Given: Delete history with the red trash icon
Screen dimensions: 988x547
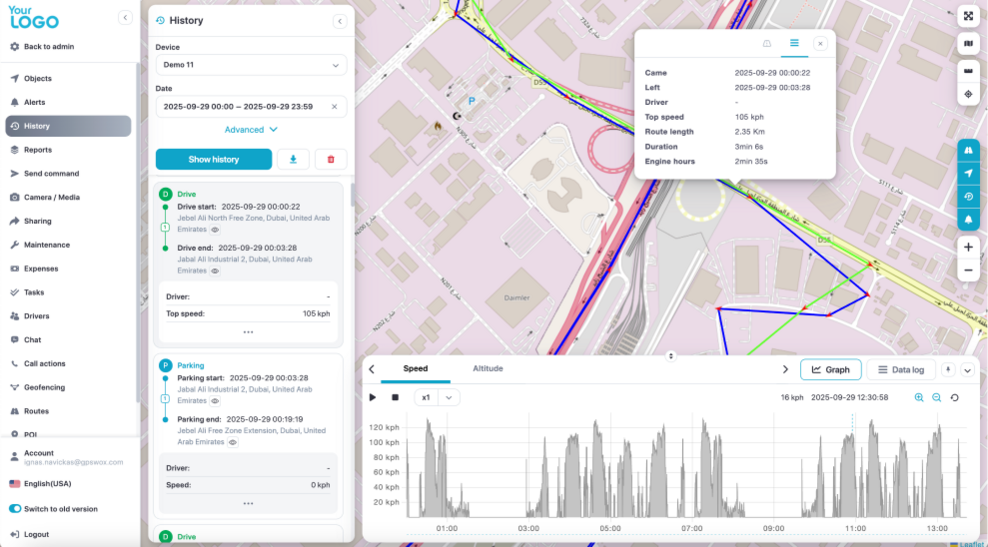Looking at the screenshot, I should tap(331, 159).
